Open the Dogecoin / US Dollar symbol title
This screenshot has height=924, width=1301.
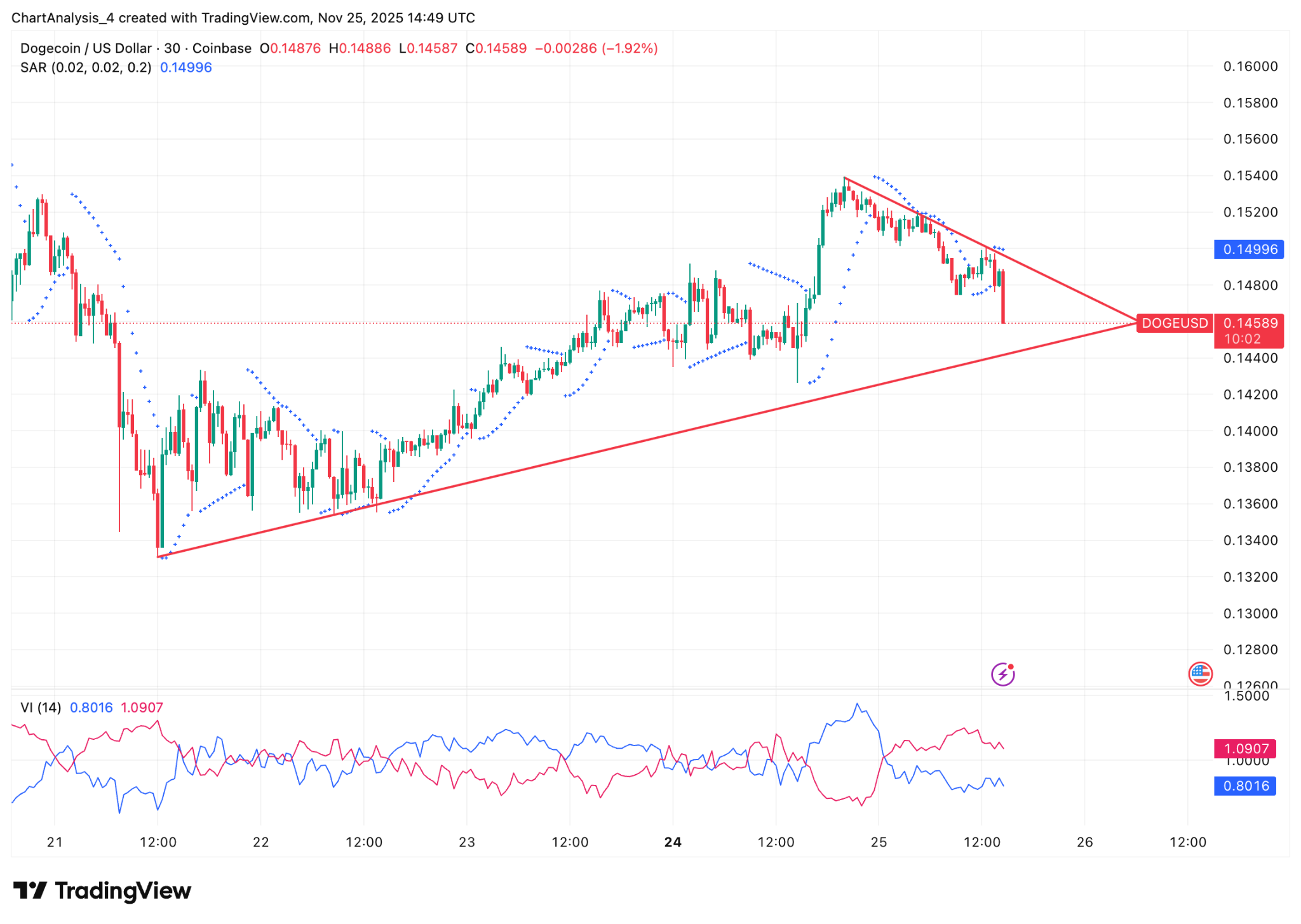point(86,48)
